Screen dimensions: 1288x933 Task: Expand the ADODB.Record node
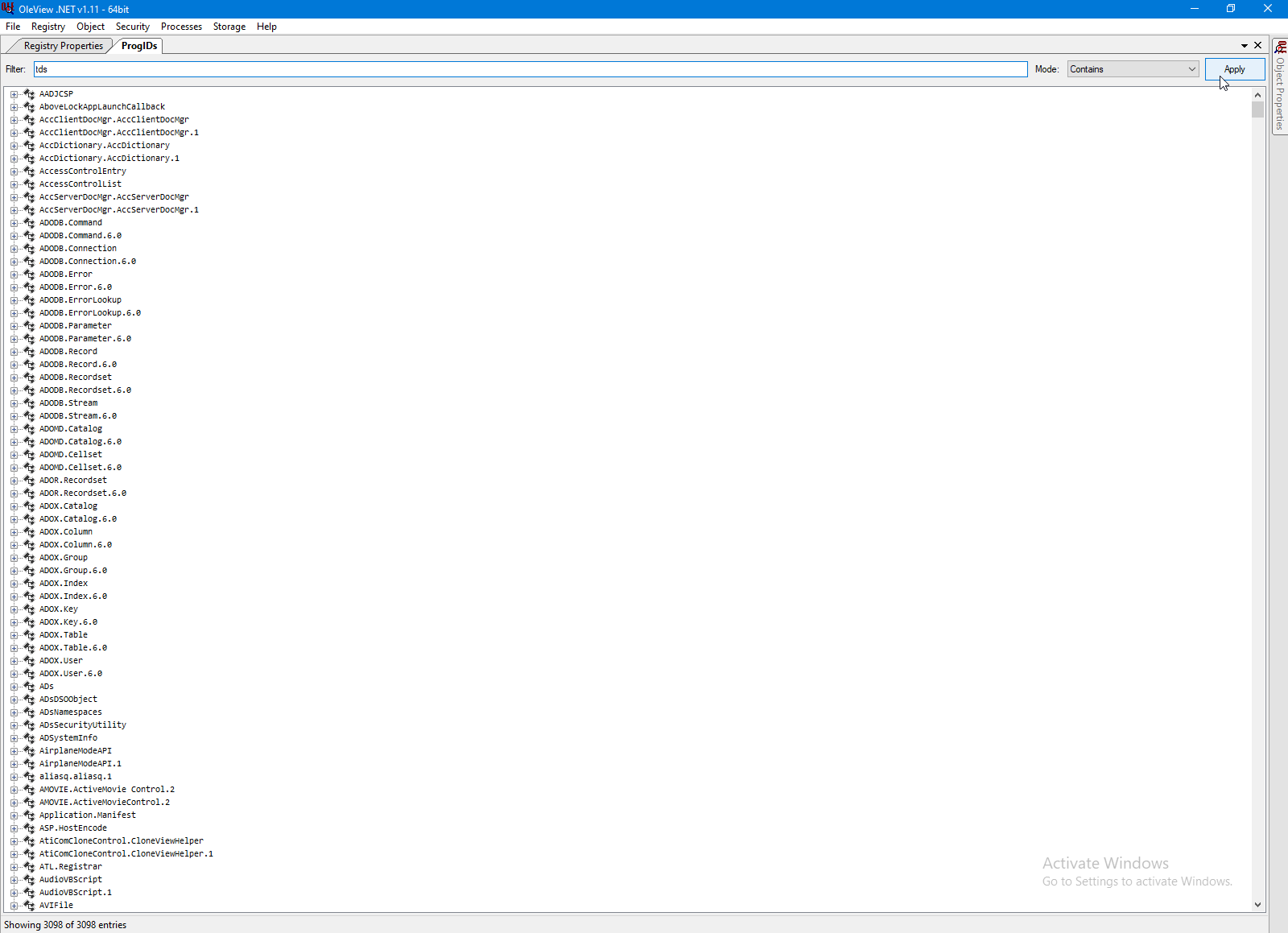coord(14,352)
